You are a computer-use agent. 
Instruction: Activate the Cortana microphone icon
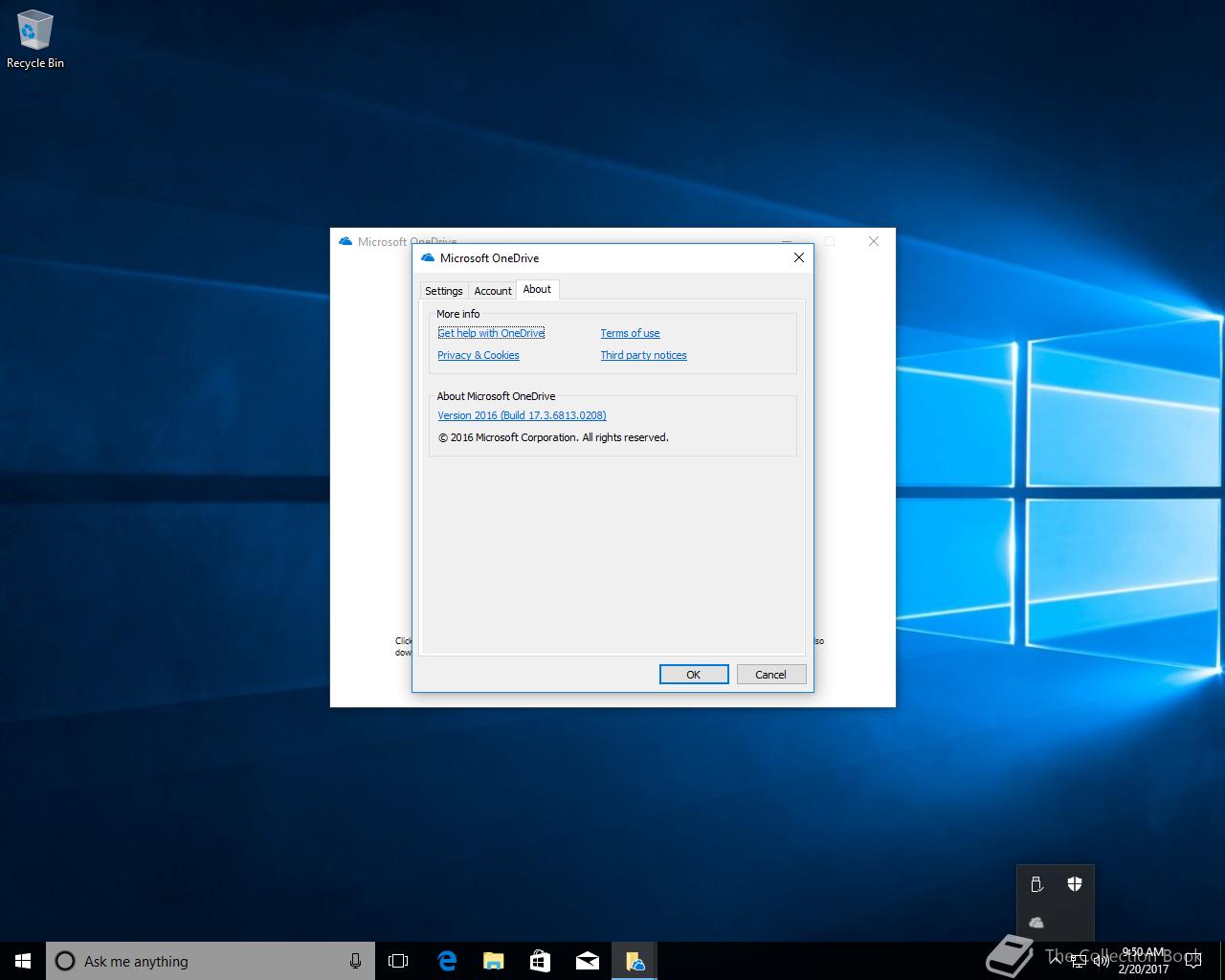(x=355, y=961)
